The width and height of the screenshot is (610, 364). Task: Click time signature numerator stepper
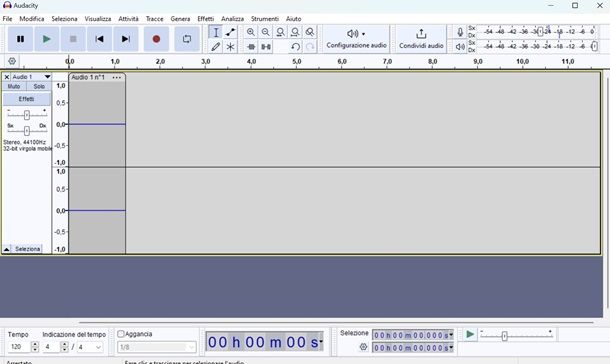[65, 347]
